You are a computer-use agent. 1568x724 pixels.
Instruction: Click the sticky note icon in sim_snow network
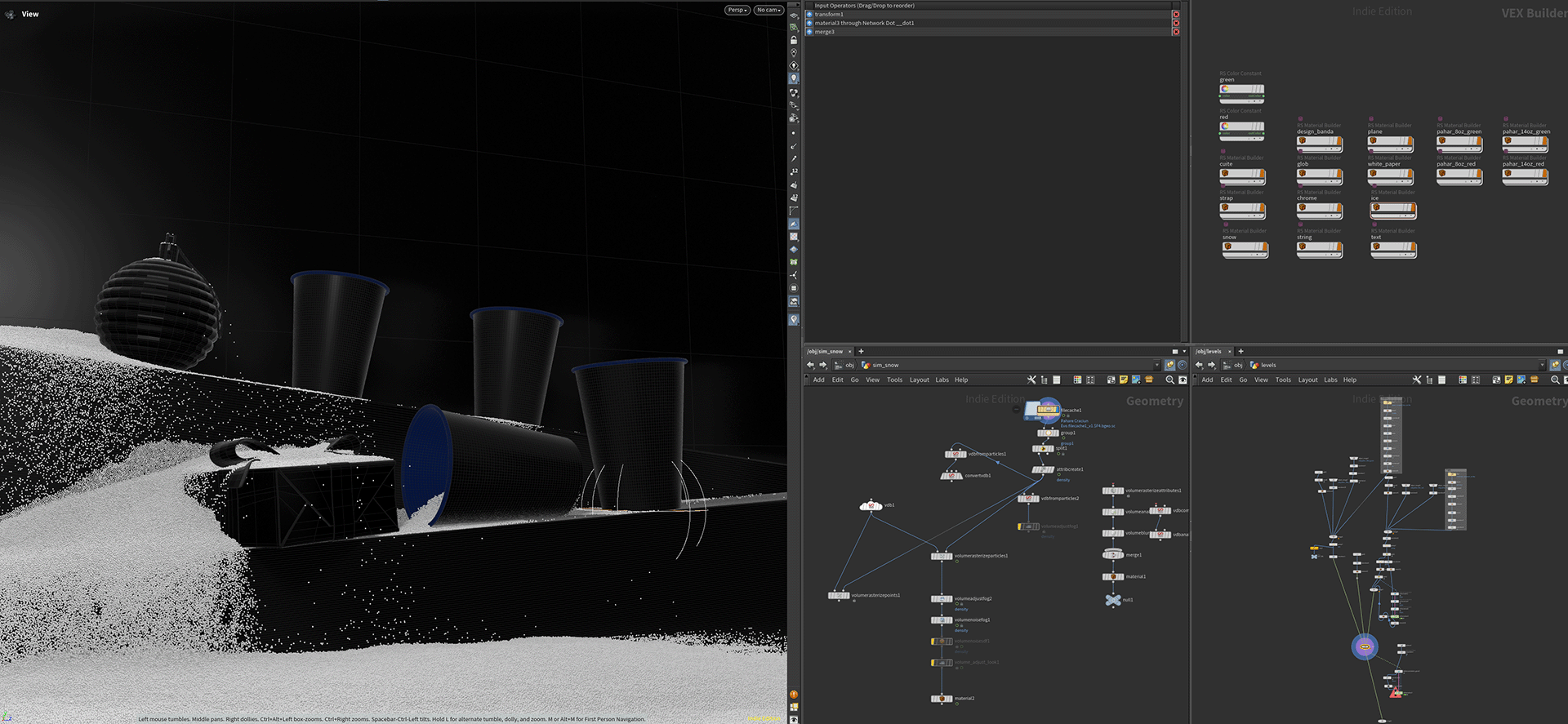[1124, 380]
